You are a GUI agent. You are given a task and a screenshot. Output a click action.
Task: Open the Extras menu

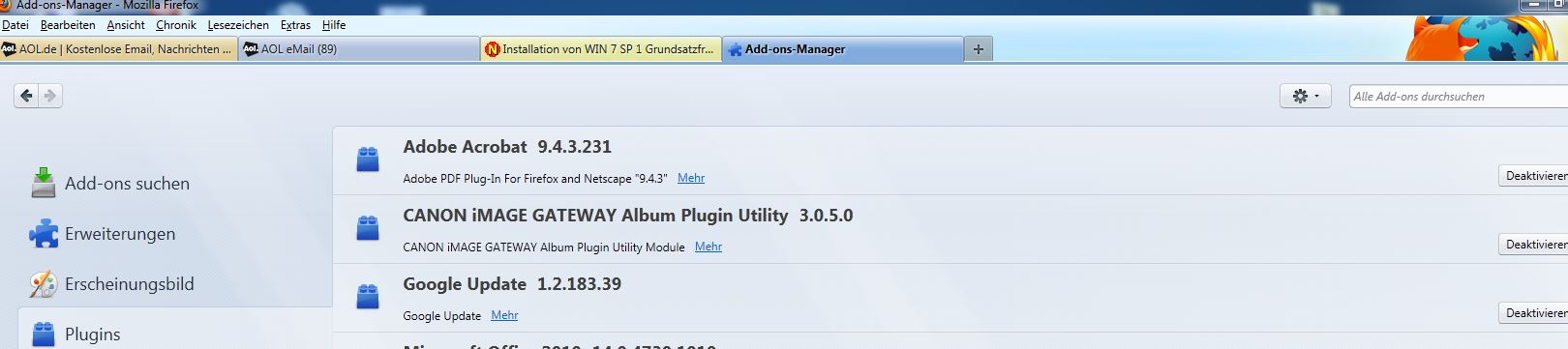tap(295, 25)
